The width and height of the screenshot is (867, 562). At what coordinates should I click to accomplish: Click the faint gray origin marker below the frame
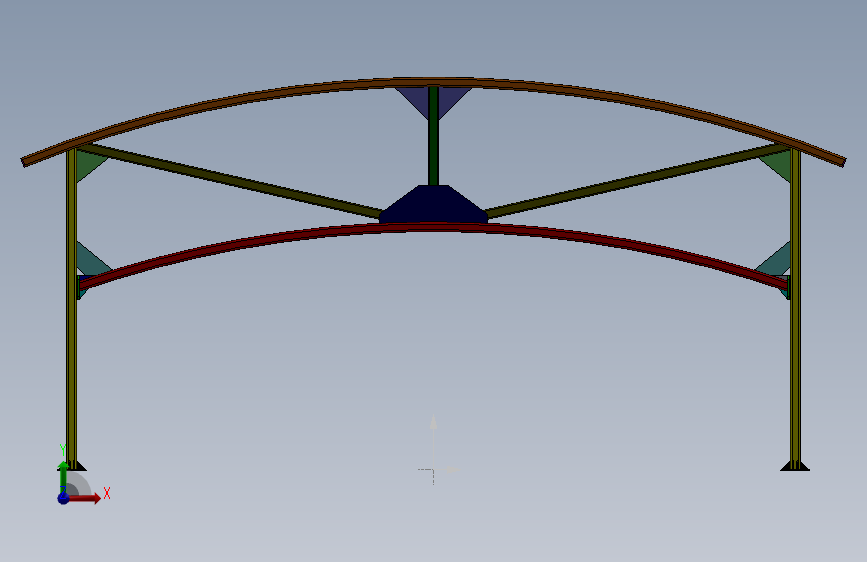(x=435, y=469)
